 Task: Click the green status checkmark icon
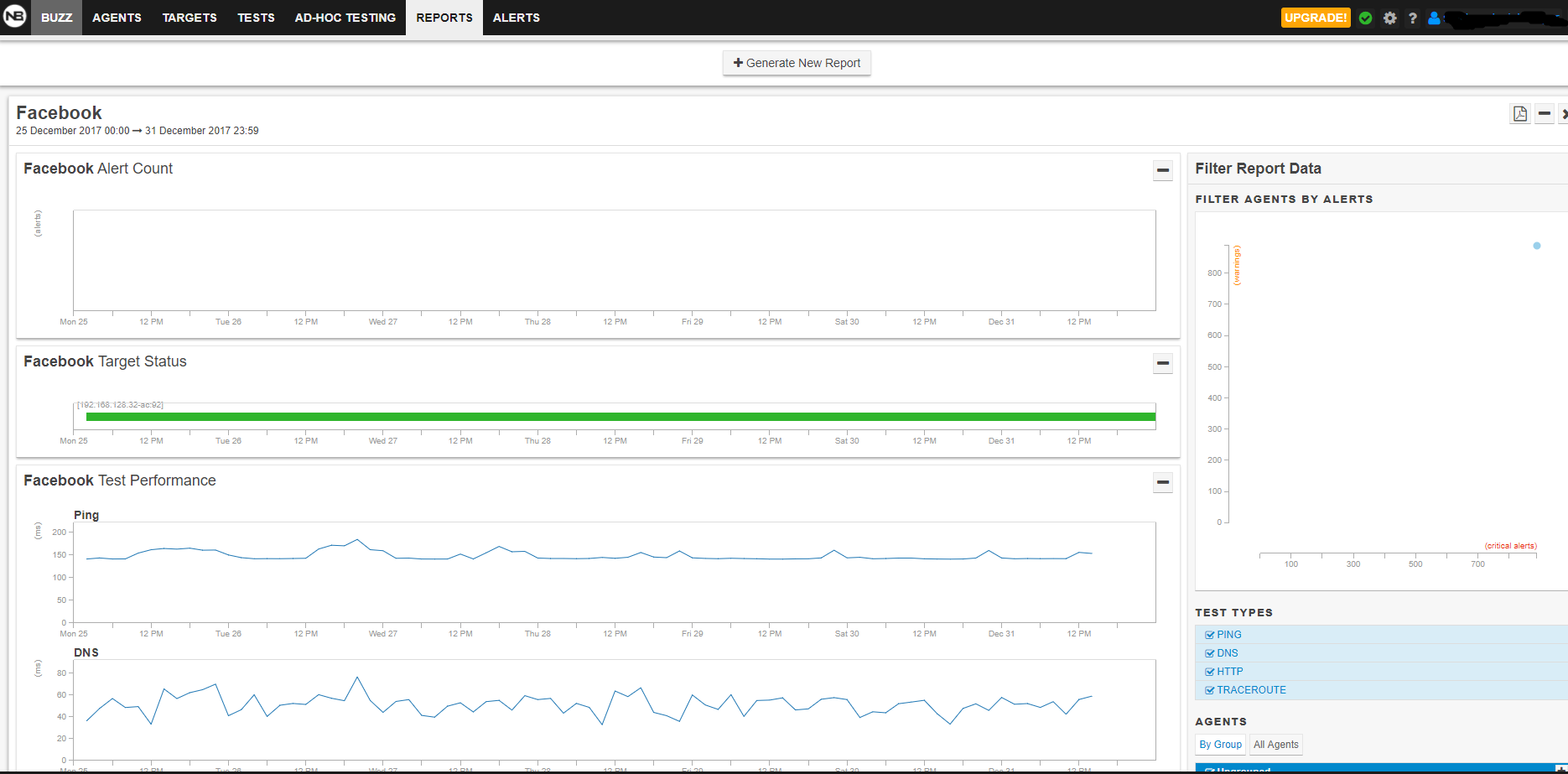pyautogui.click(x=1366, y=18)
